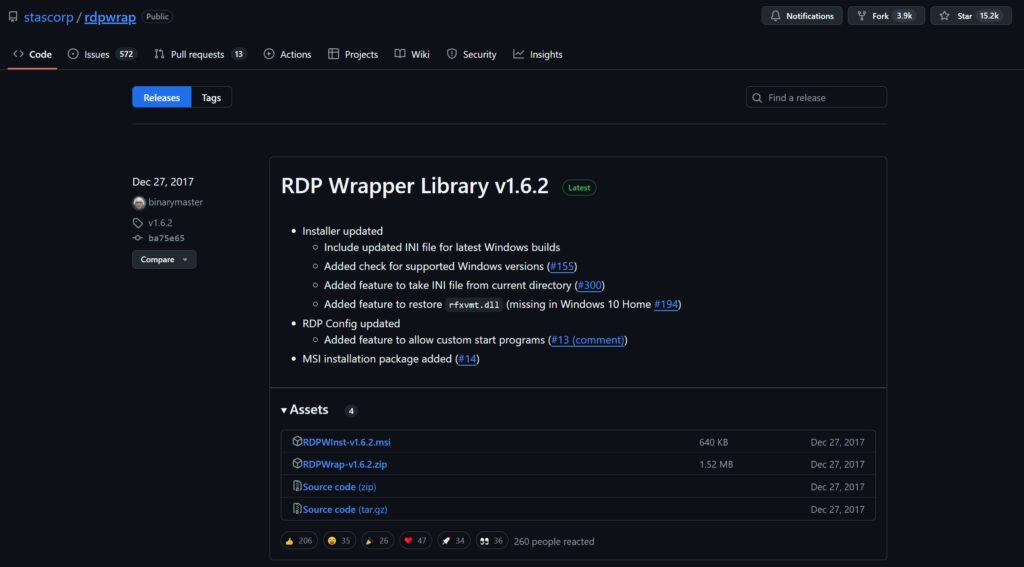
Task: Open binarymaster's profile avatar
Action: tap(138, 202)
